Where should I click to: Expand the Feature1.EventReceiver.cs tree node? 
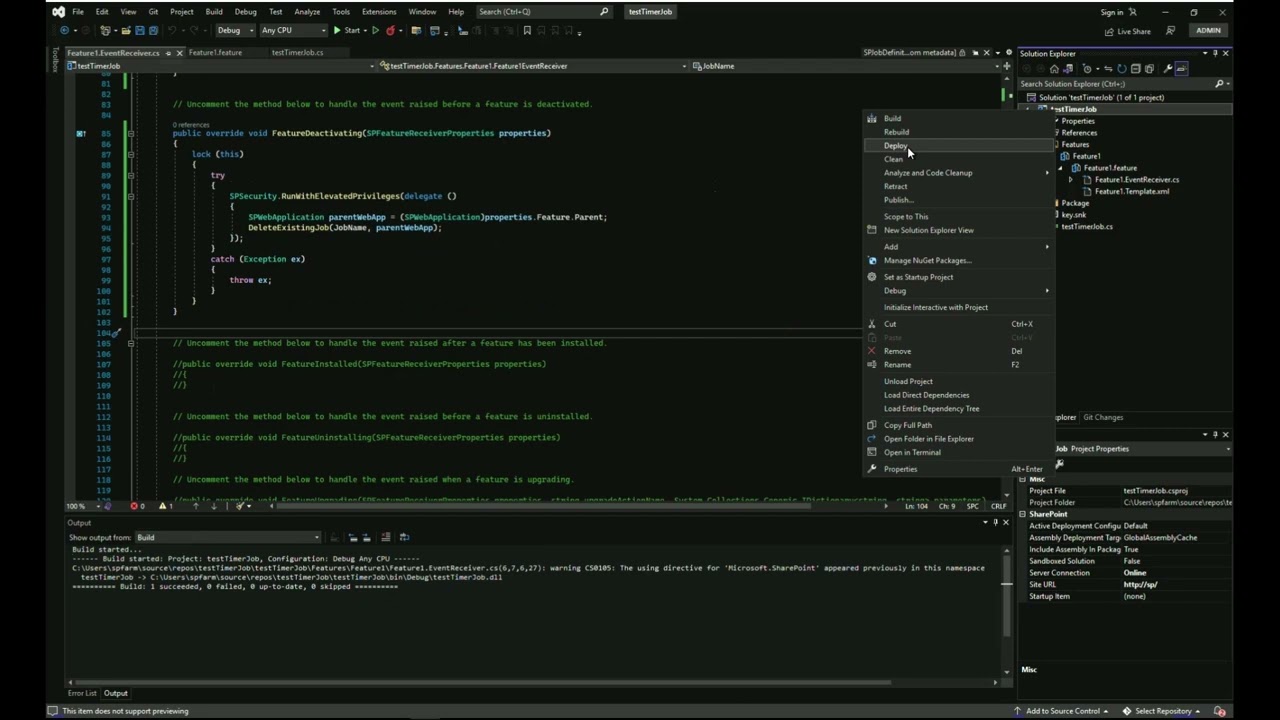click(x=1071, y=180)
